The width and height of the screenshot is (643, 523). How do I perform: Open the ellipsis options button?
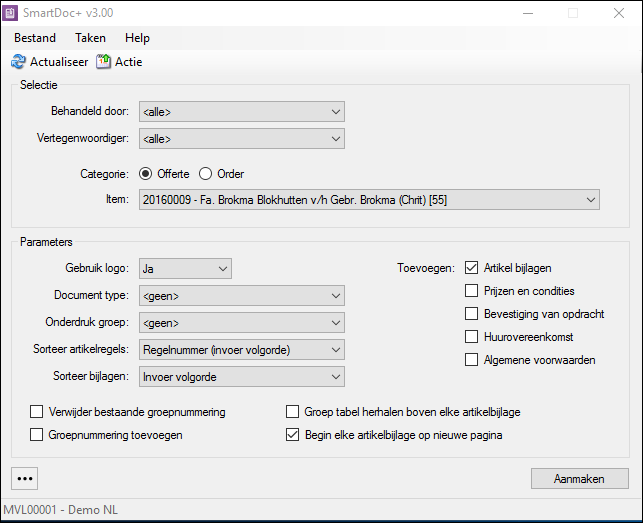pos(25,478)
